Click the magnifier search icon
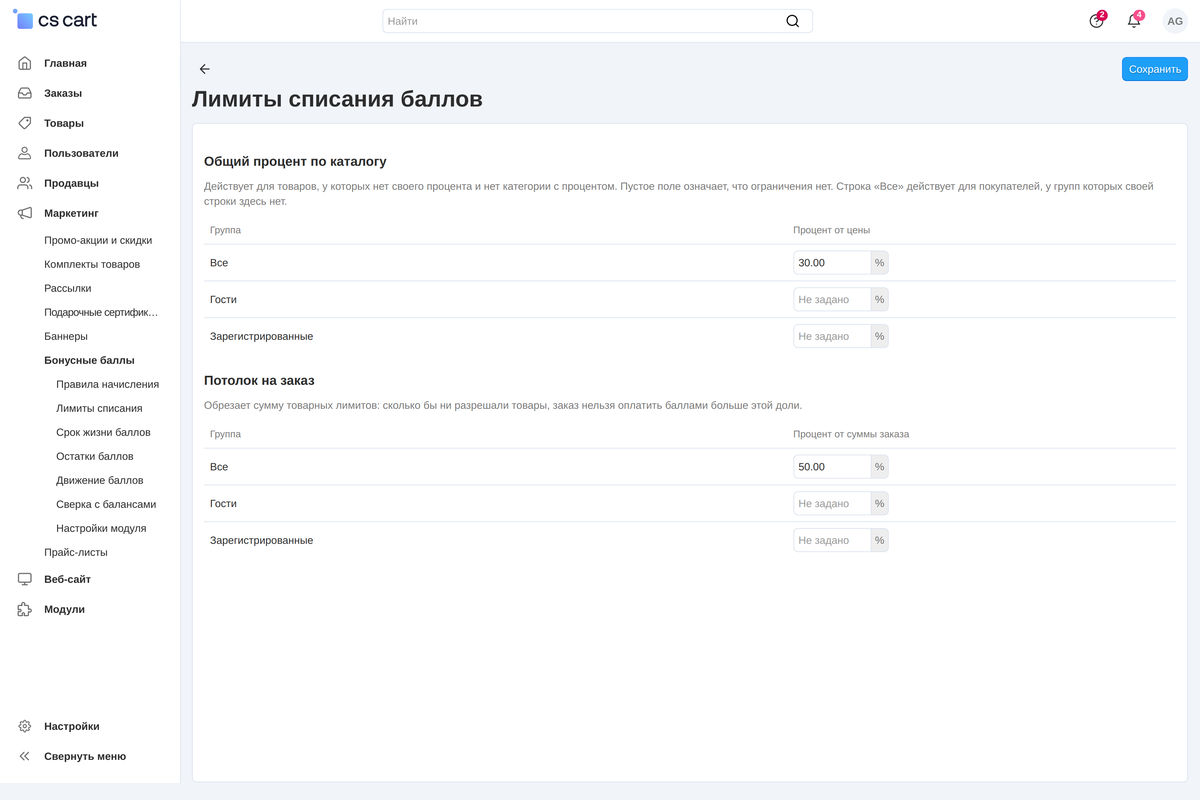This screenshot has height=800, width=1200. click(793, 21)
